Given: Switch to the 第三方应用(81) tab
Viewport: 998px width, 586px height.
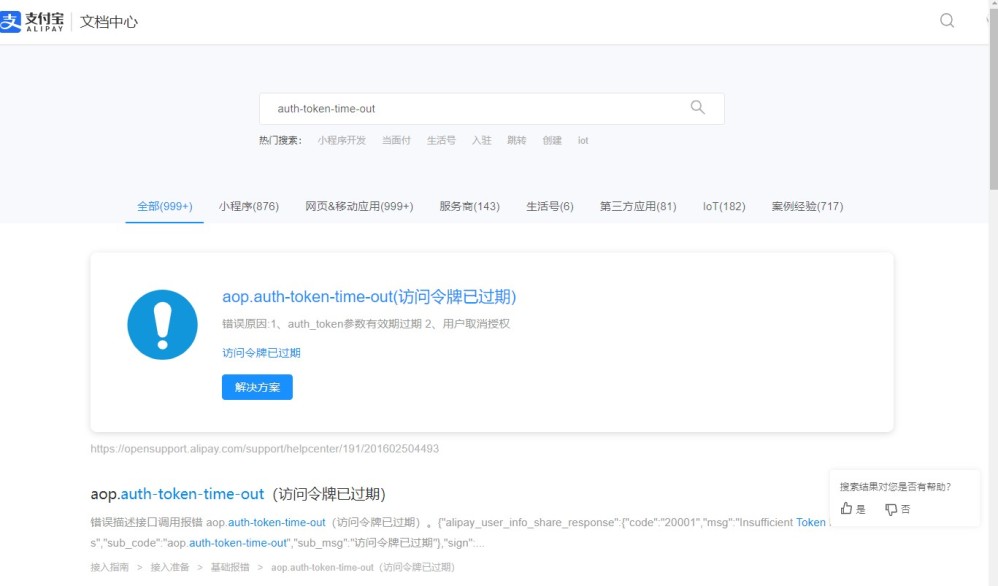Looking at the screenshot, I should (638, 206).
